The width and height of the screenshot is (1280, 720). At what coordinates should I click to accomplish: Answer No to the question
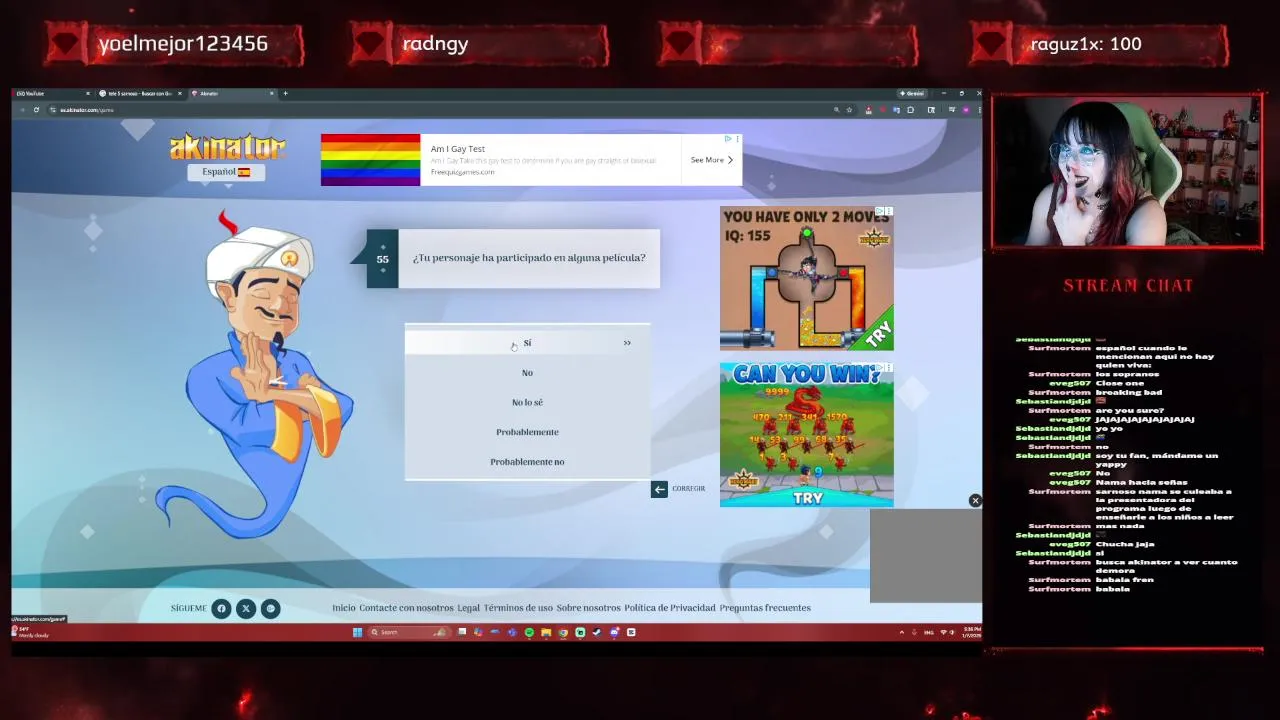tap(527, 373)
